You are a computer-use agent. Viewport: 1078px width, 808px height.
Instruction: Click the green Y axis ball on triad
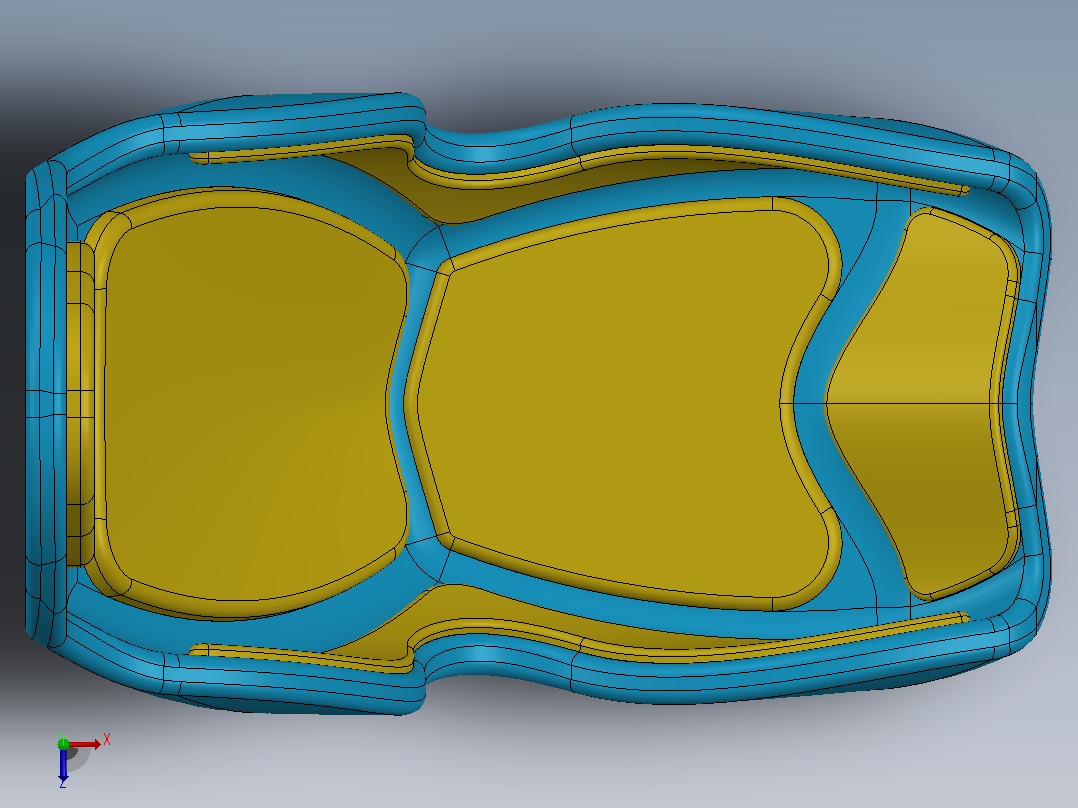point(63,743)
